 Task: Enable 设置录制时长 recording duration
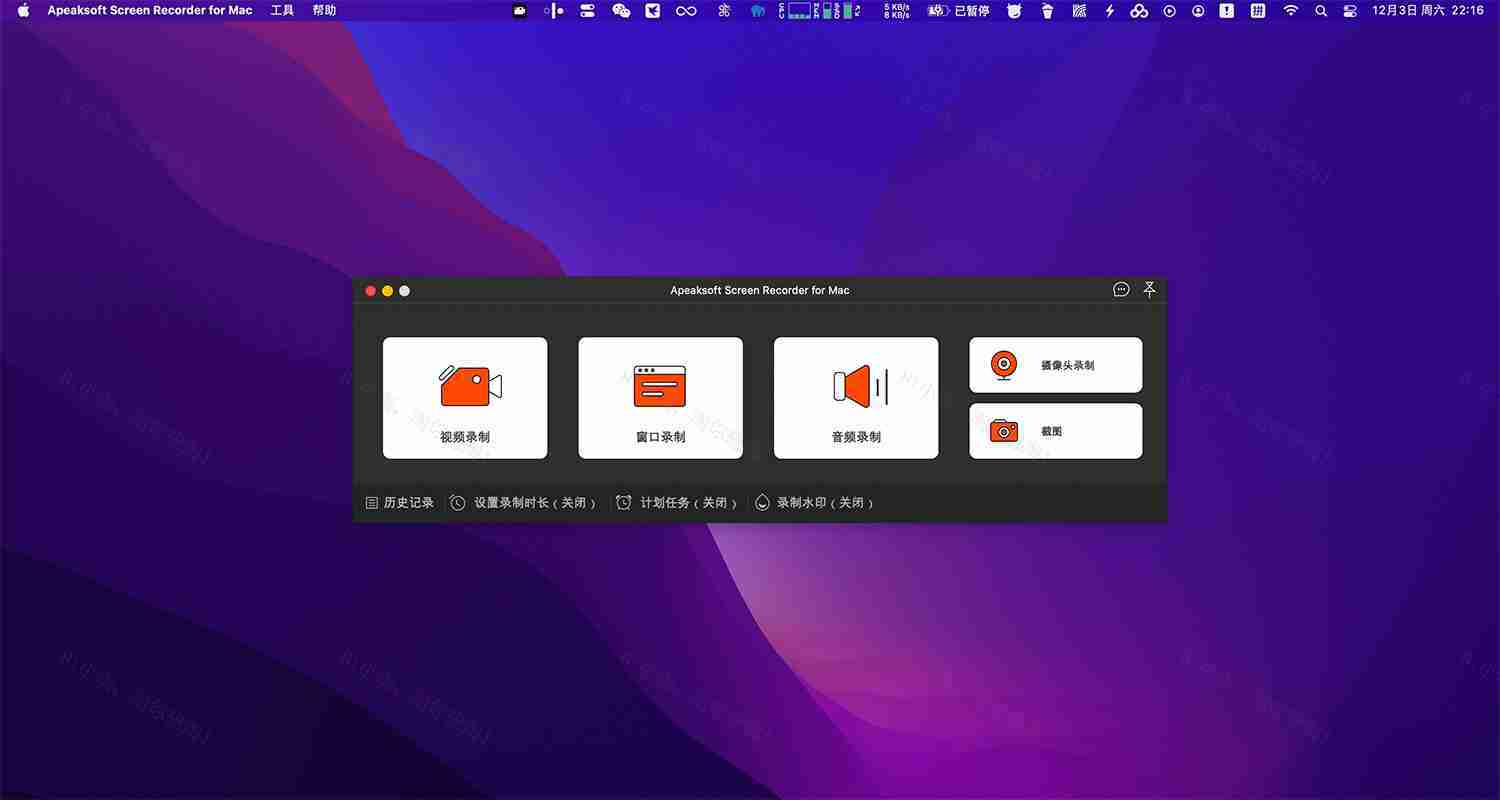(x=523, y=502)
